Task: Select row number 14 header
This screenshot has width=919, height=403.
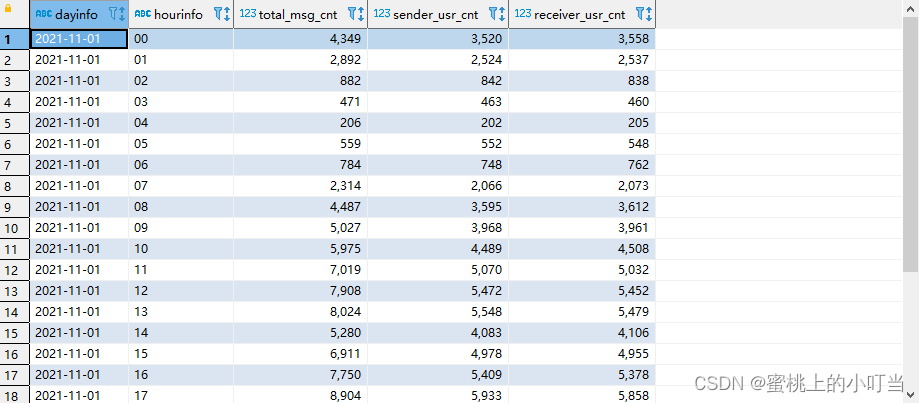Action: [15, 312]
